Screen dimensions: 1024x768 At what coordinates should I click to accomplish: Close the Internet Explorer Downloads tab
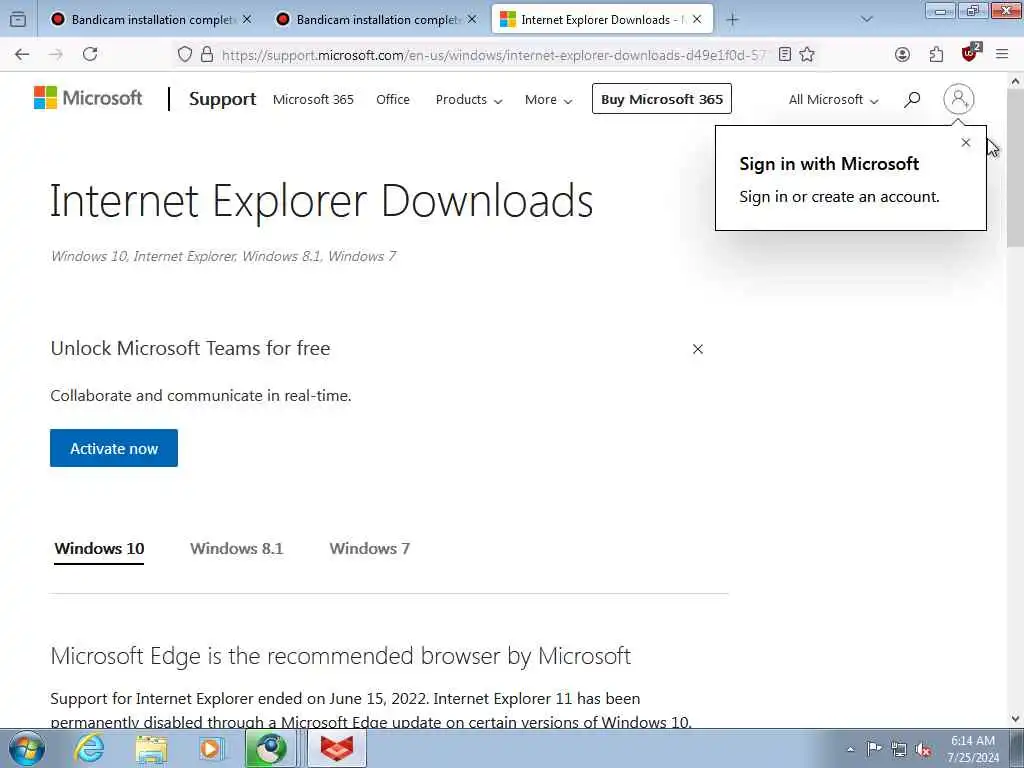coord(697,20)
